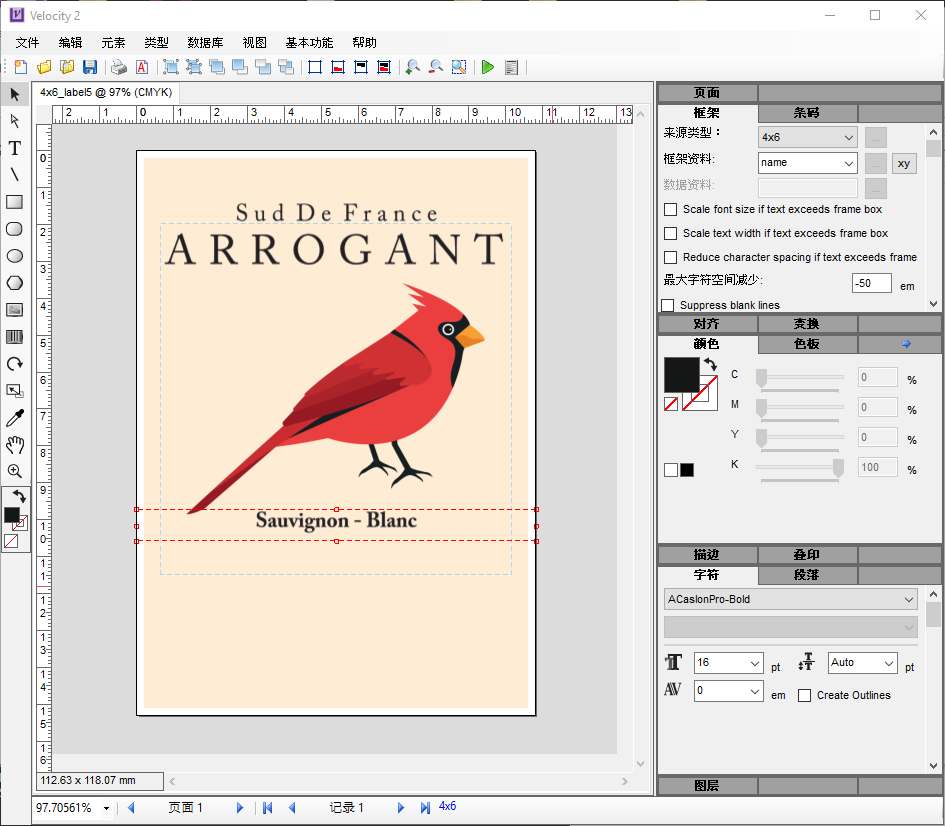The height and width of the screenshot is (826, 945).
Task: Click the Print icon in toolbar
Action: pos(119,67)
